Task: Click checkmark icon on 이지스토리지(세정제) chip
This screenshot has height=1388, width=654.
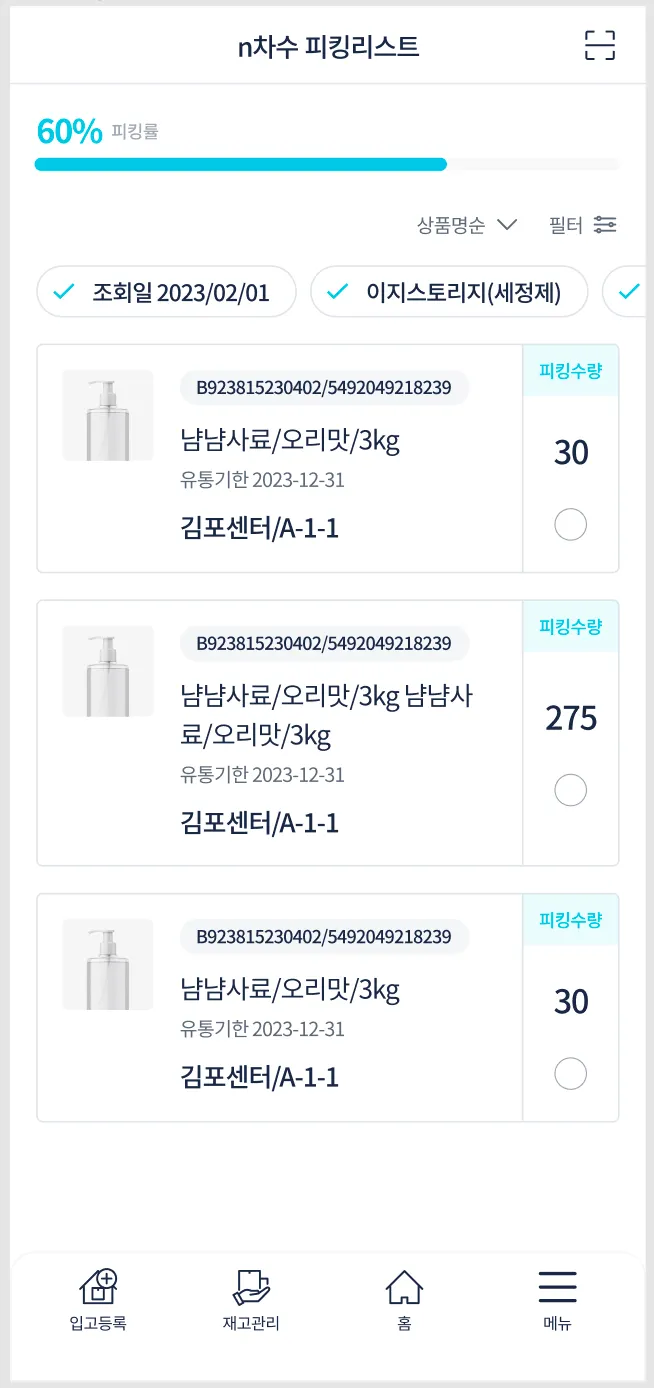Action: [338, 292]
